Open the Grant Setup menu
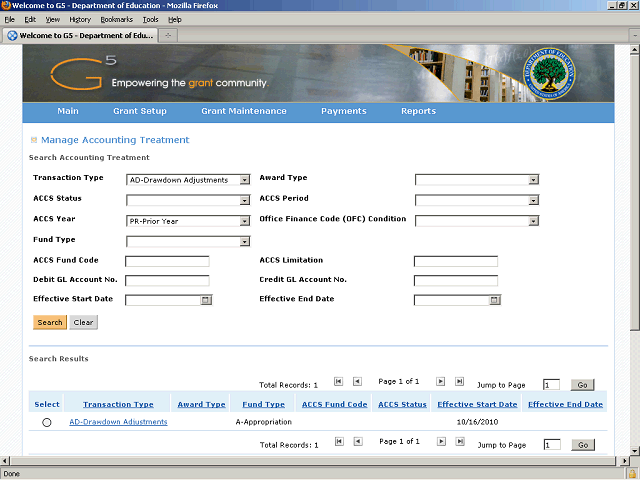 click(140, 111)
